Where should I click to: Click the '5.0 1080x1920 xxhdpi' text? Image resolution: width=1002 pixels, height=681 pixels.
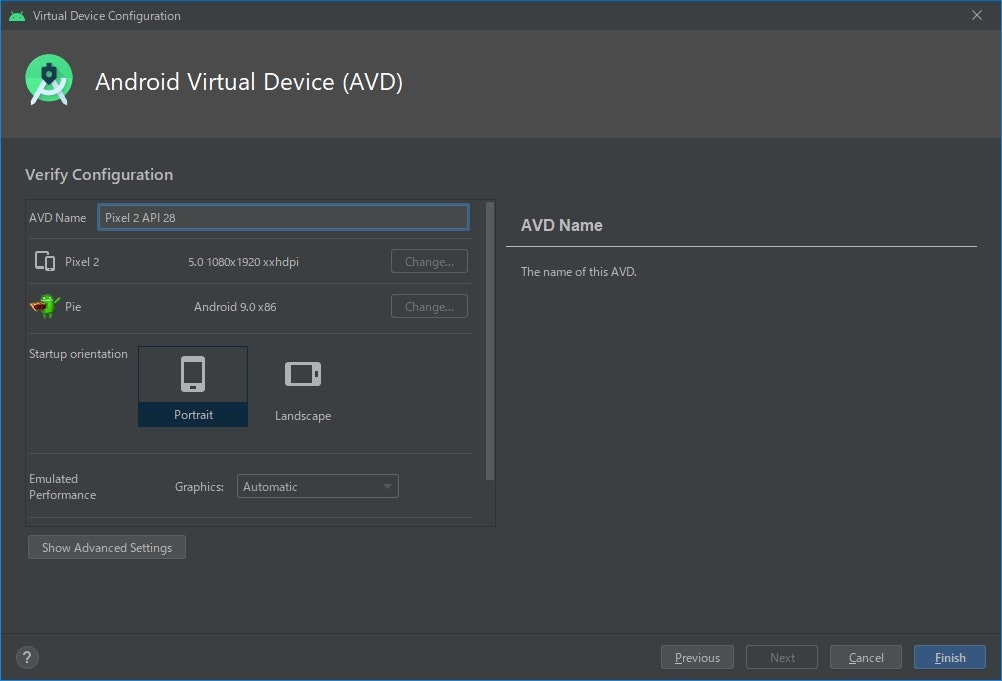click(243, 262)
